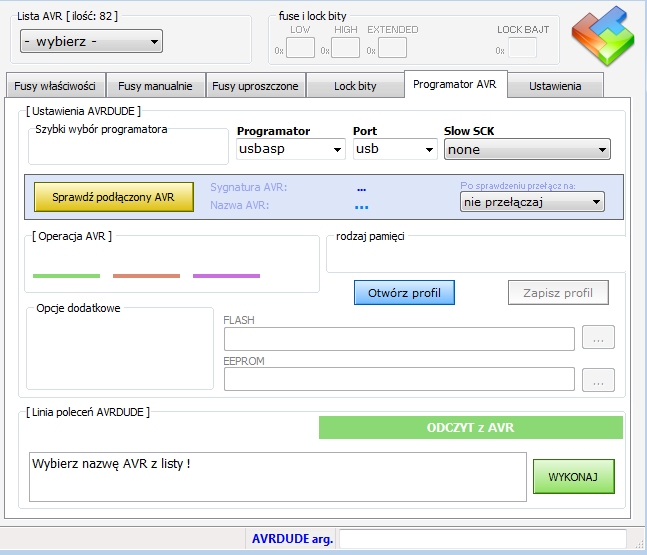This screenshot has width=647, height=555.
Task: Click the LOCK BAJT hex field
Action: 522,48
